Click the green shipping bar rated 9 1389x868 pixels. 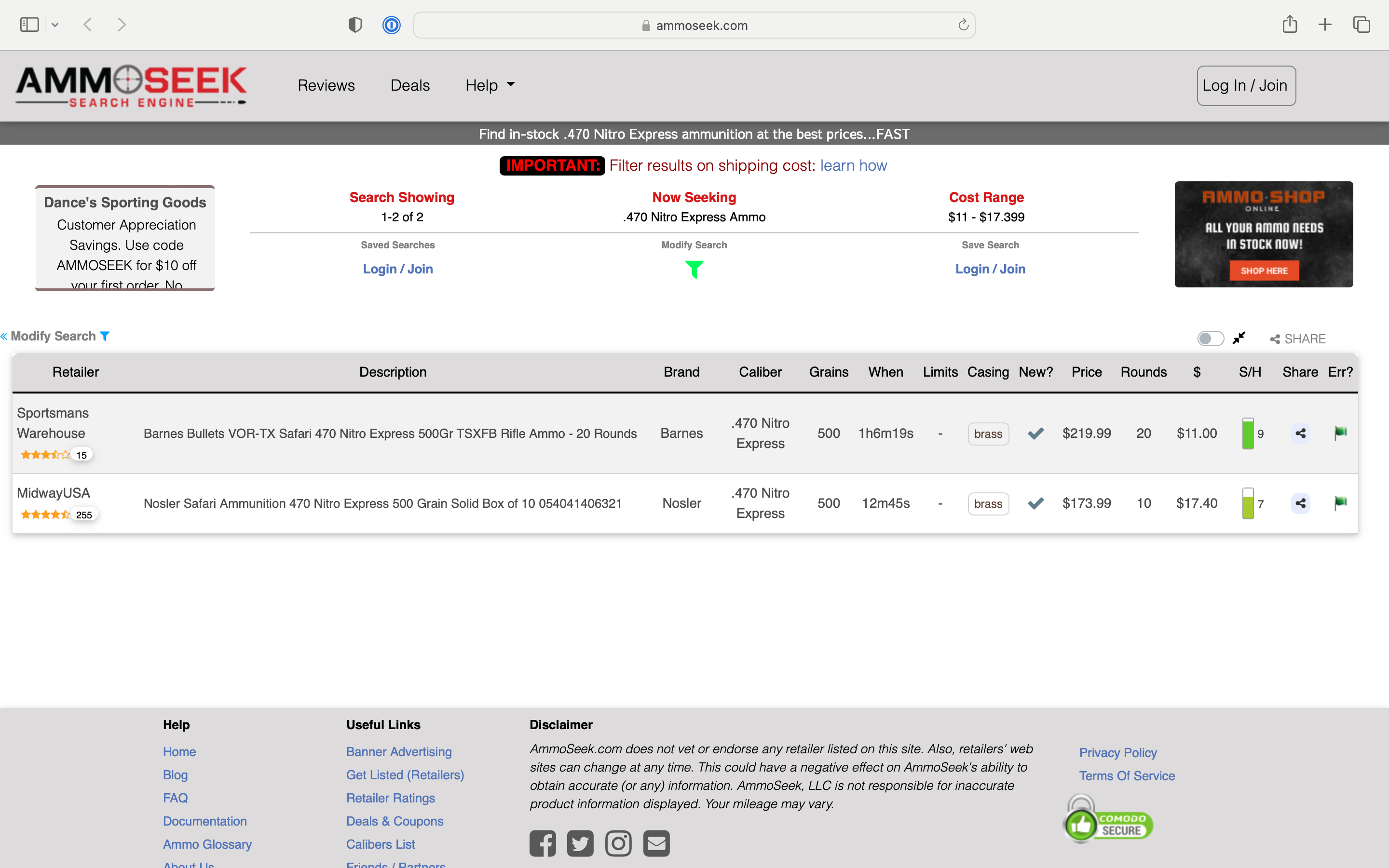[x=1248, y=434]
